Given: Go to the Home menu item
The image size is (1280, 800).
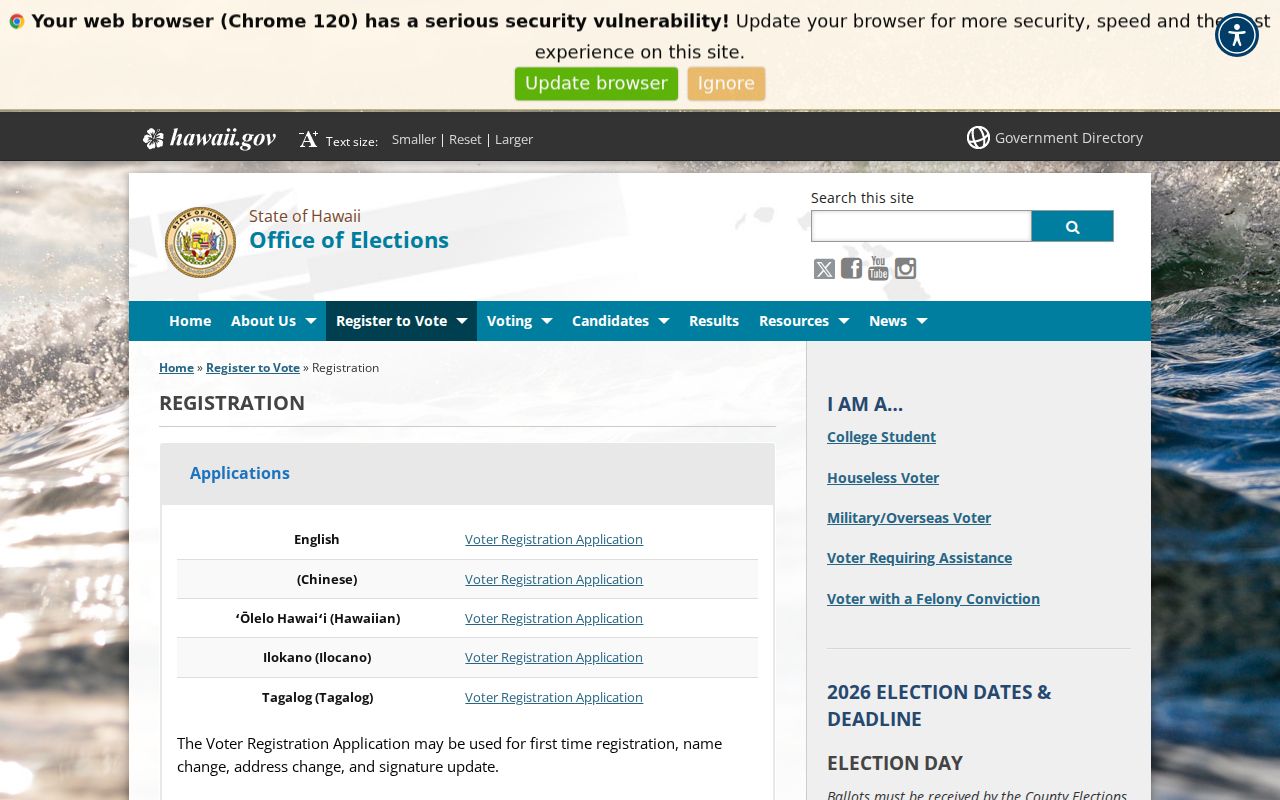Looking at the screenshot, I should [x=190, y=321].
